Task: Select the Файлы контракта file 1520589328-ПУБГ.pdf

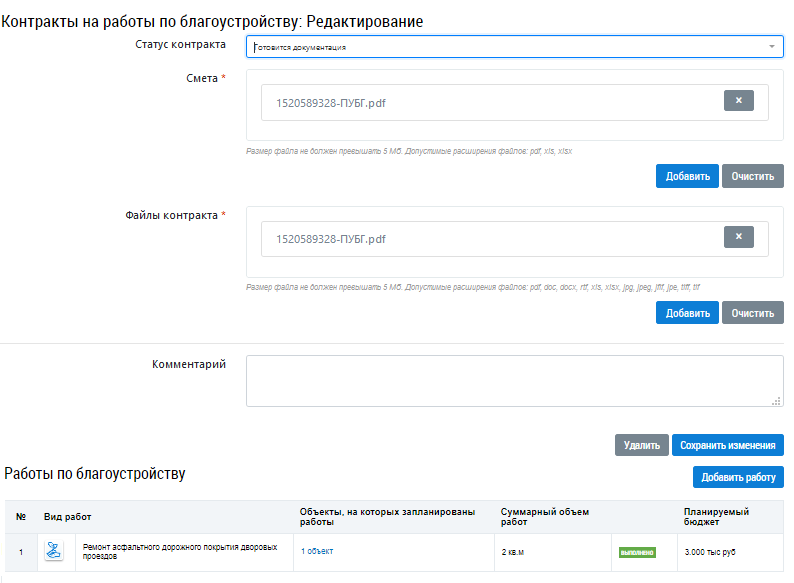Action: pos(331,239)
